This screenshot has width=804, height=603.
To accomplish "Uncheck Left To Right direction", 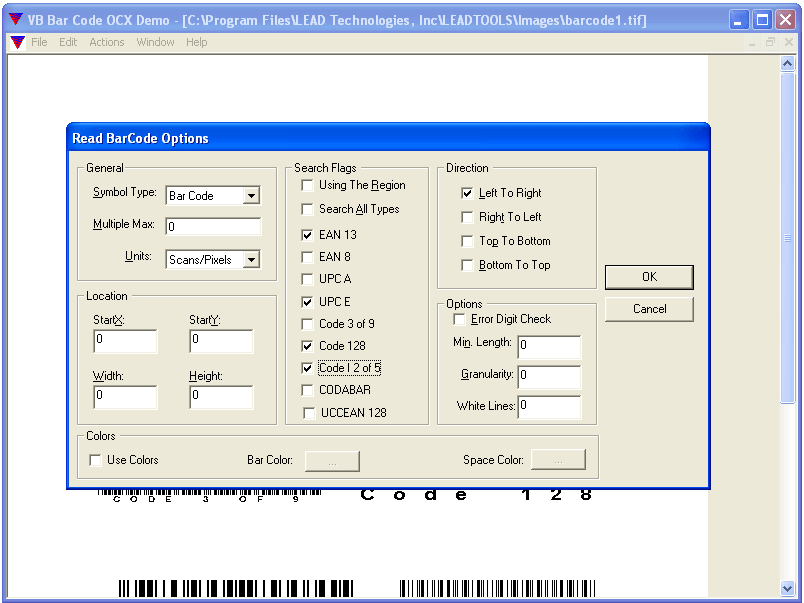I will (468, 193).
